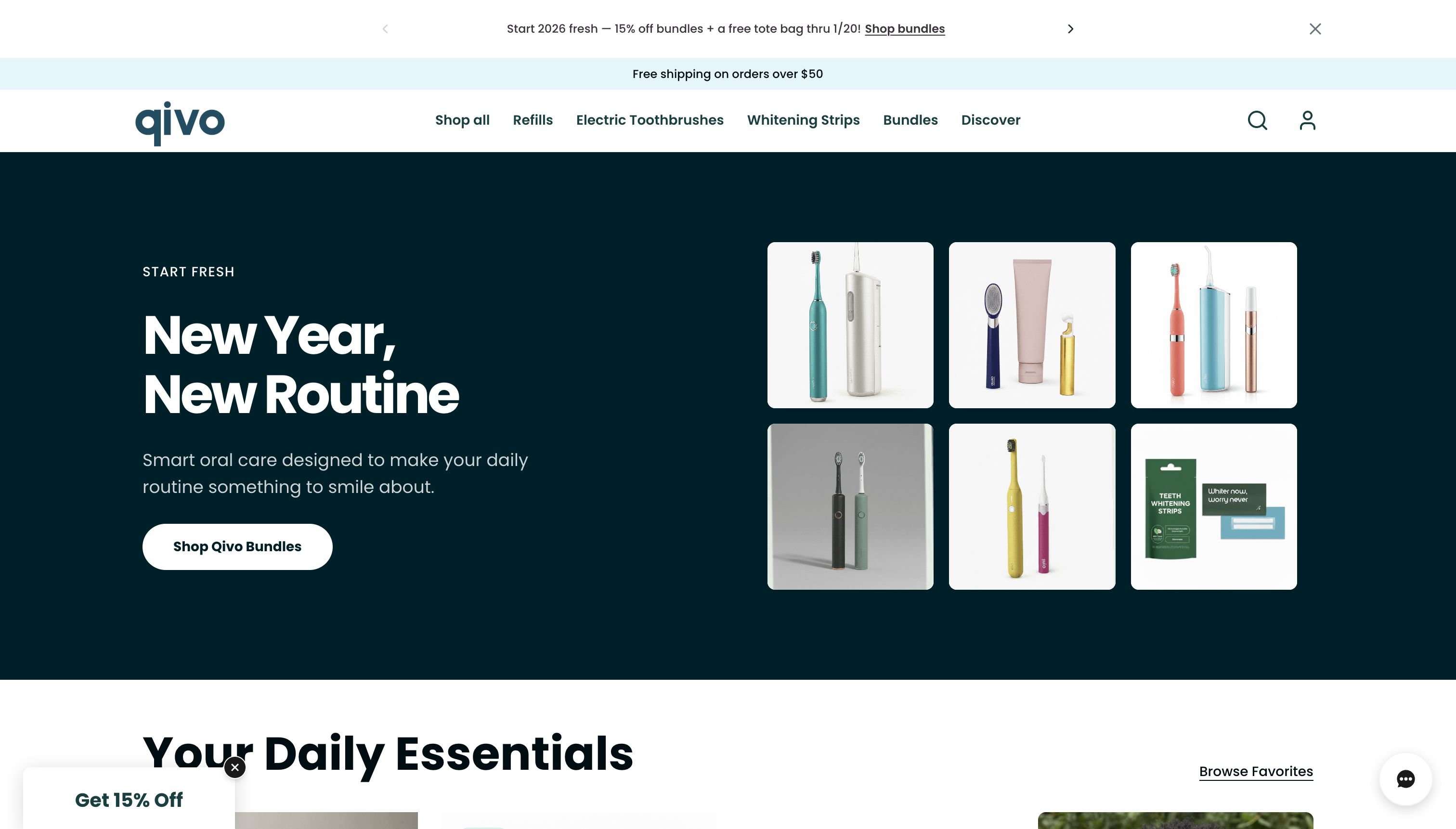Open the chat bubble widget
Image resolution: width=1456 pixels, height=829 pixels.
click(x=1405, y=779)
